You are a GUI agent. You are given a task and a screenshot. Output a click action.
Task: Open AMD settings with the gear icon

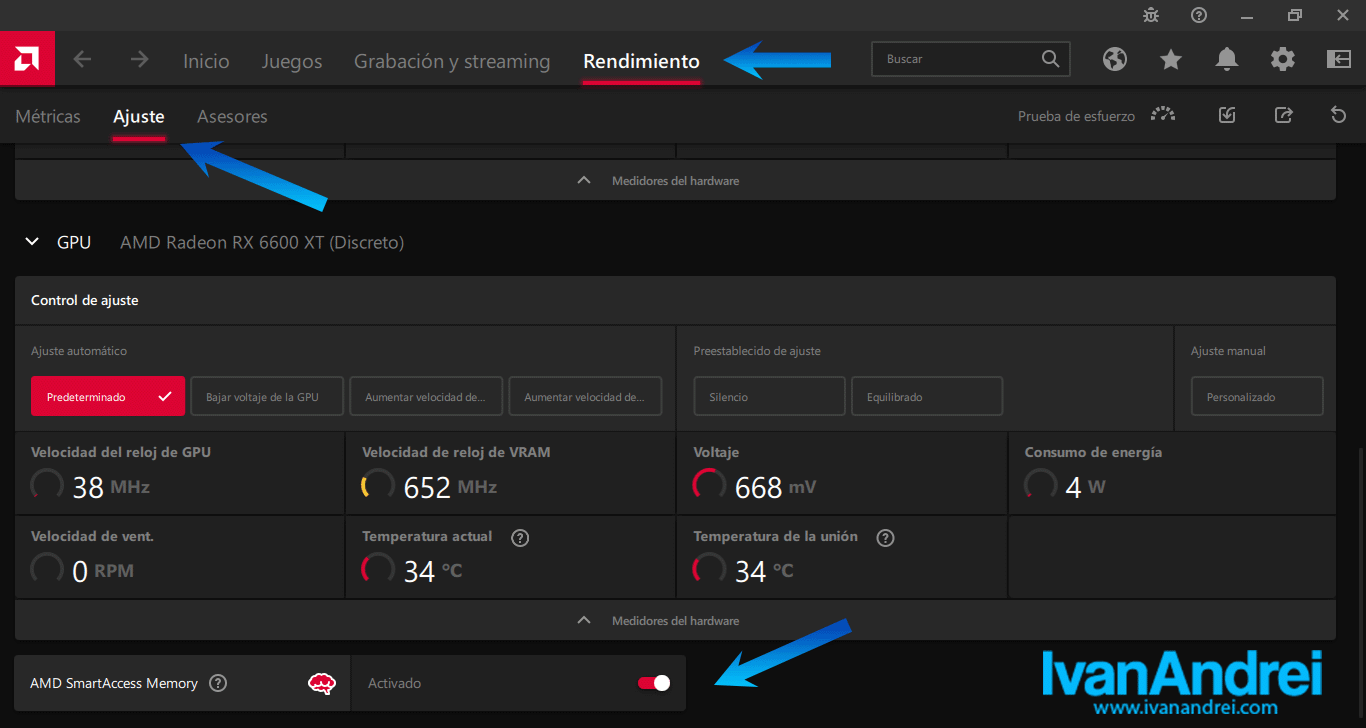[x=1283, y=59]
